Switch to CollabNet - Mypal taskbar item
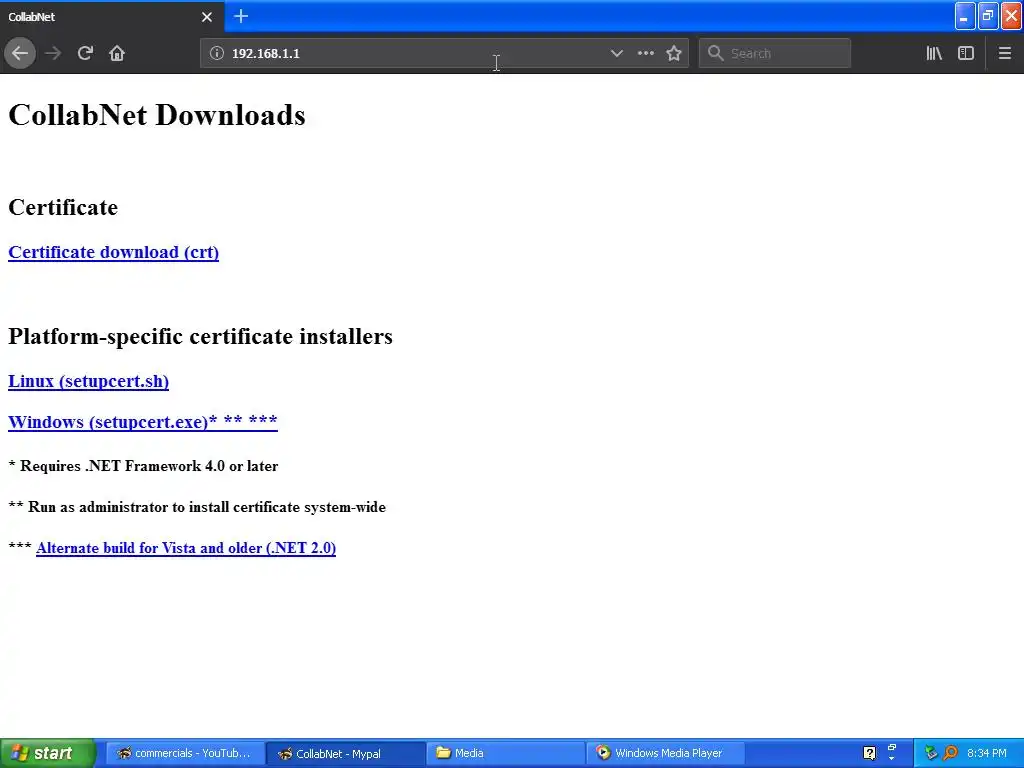 [345, 753]
